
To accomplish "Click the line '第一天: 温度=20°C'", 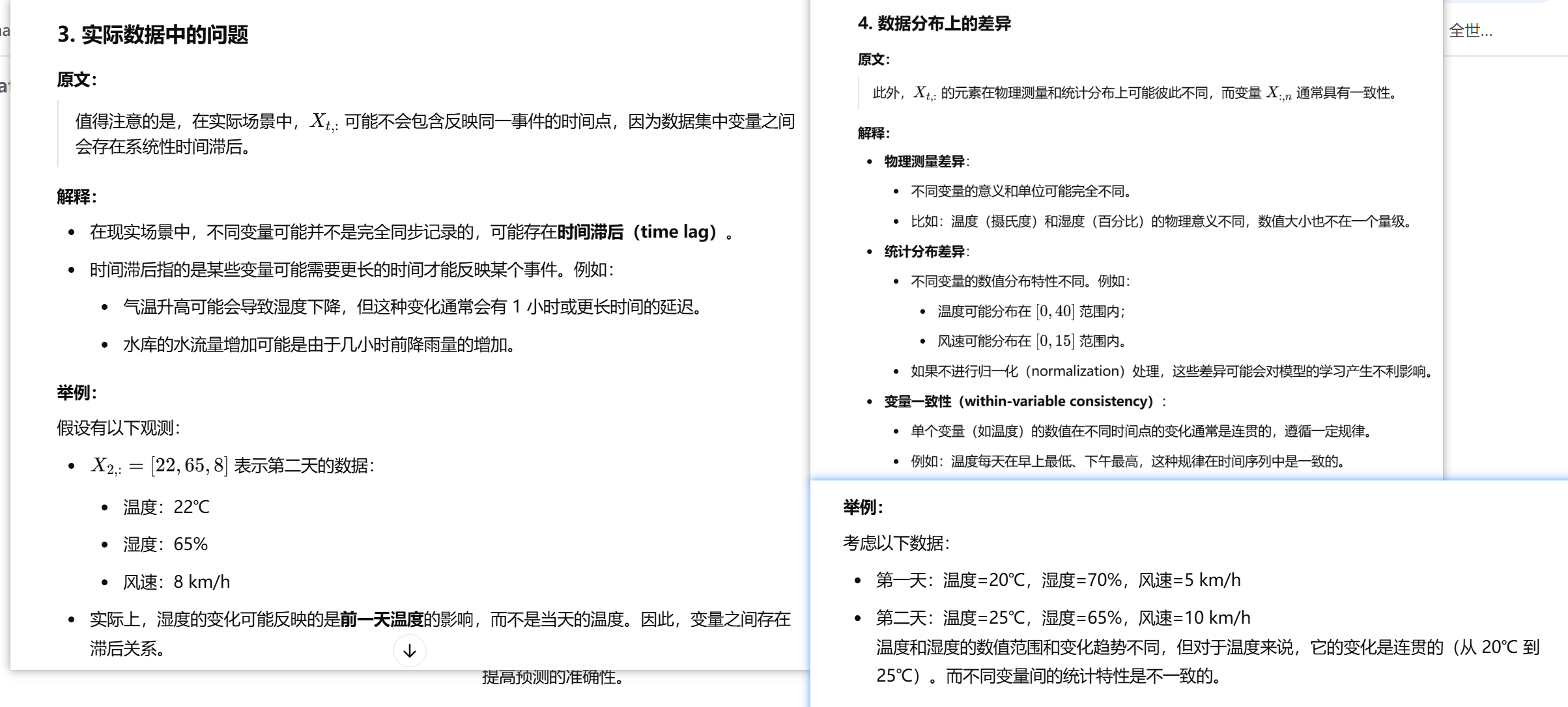I will [1058, 580].
